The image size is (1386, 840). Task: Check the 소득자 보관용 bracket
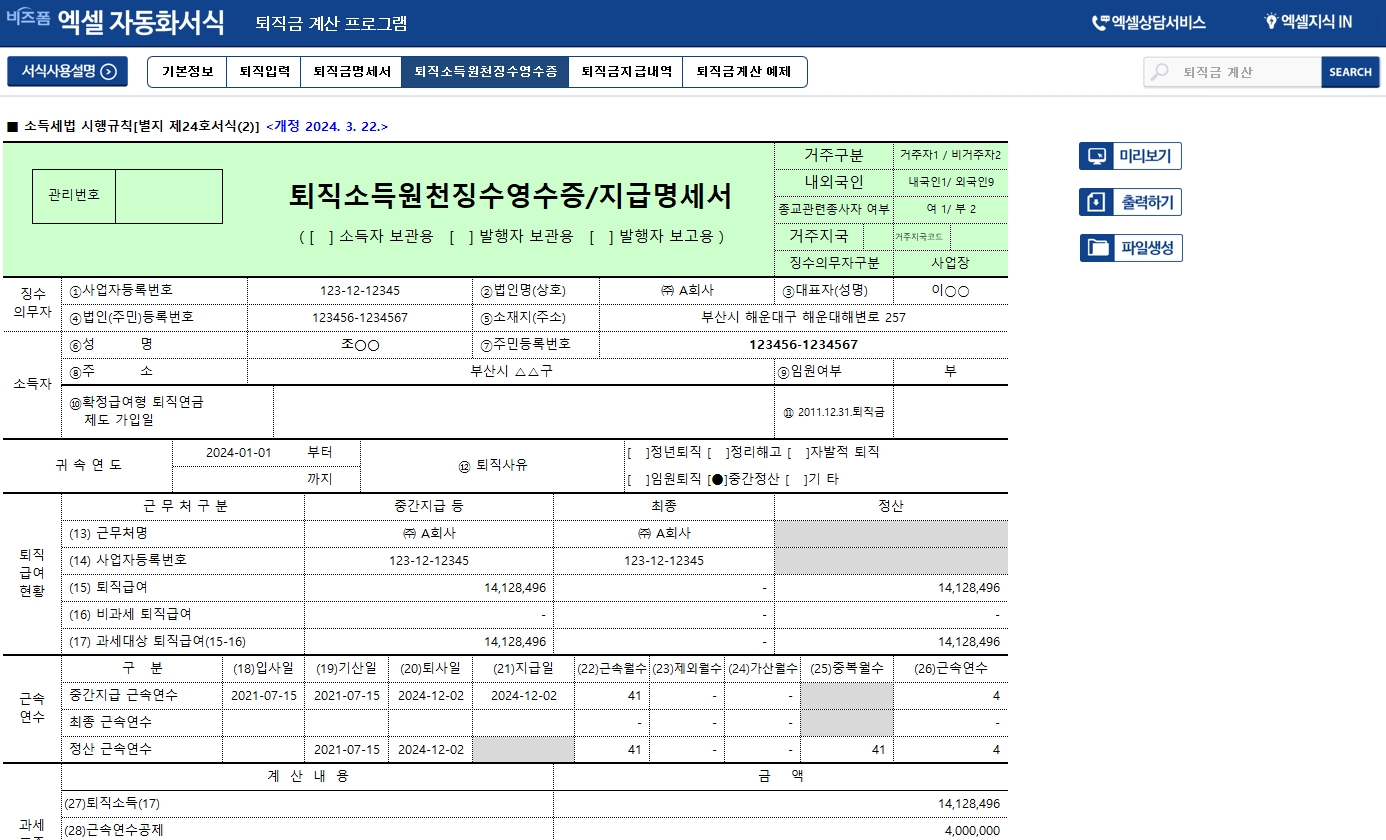tap(320, 237)
